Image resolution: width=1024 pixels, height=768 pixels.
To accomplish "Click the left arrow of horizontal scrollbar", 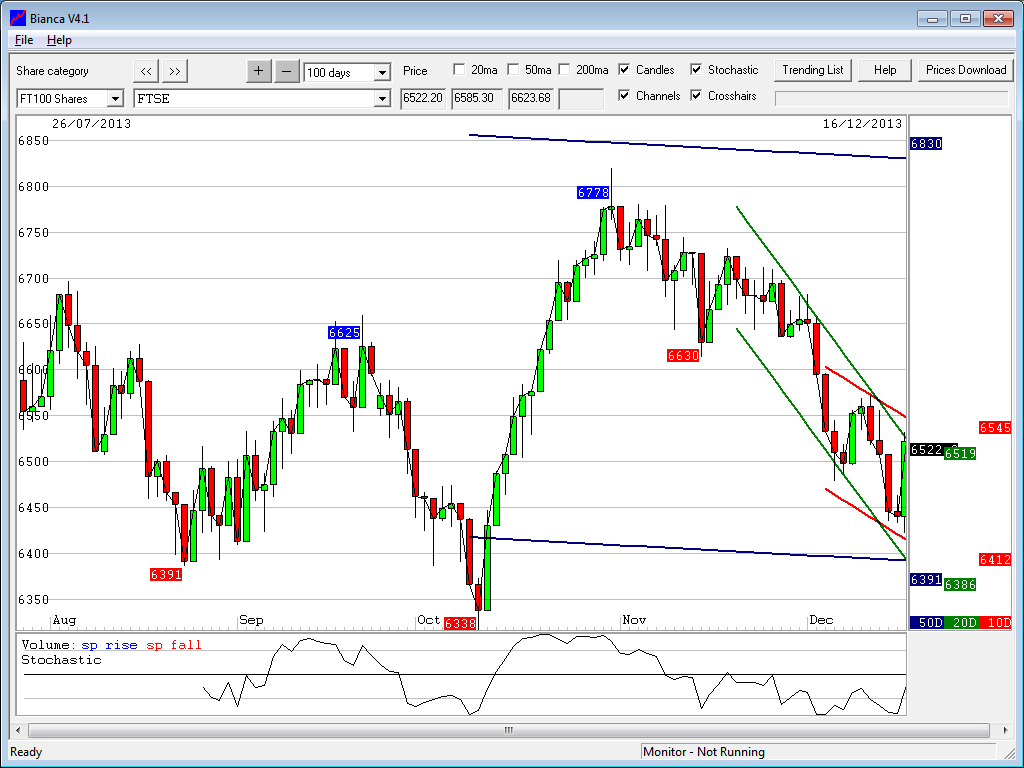I will (21, 730).
